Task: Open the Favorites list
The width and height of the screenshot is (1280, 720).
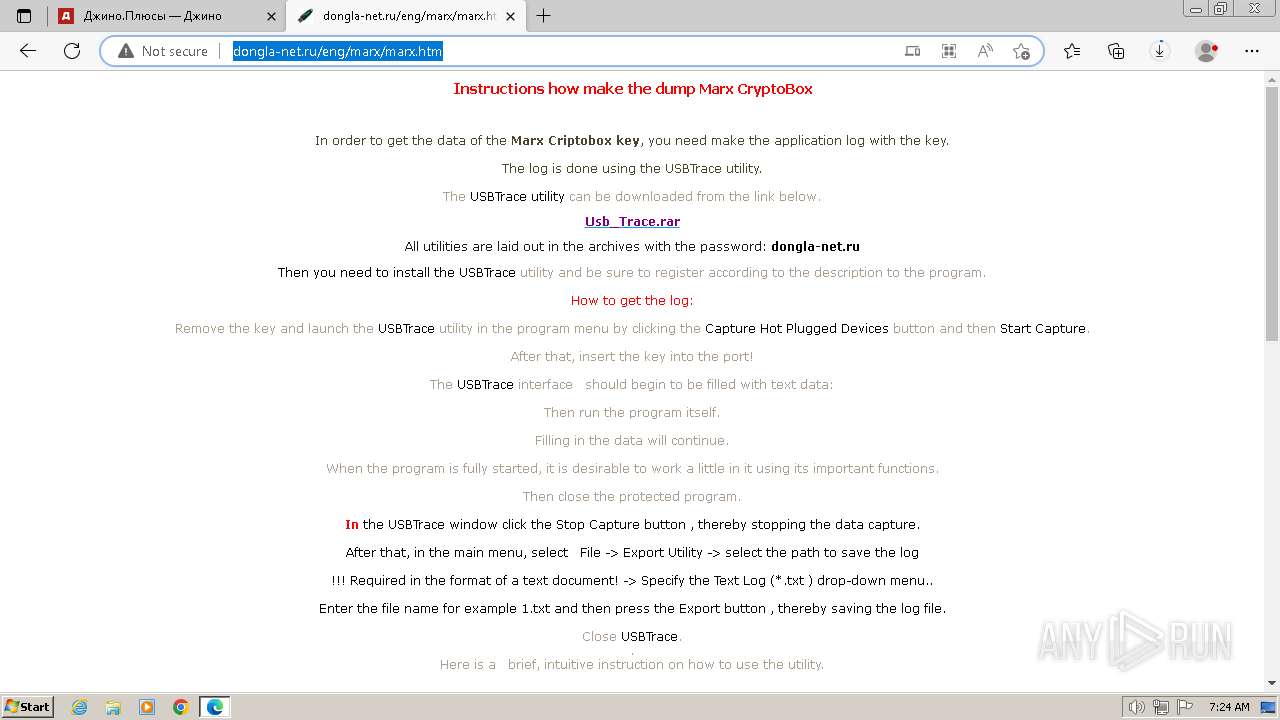Action: [1072, 51]
